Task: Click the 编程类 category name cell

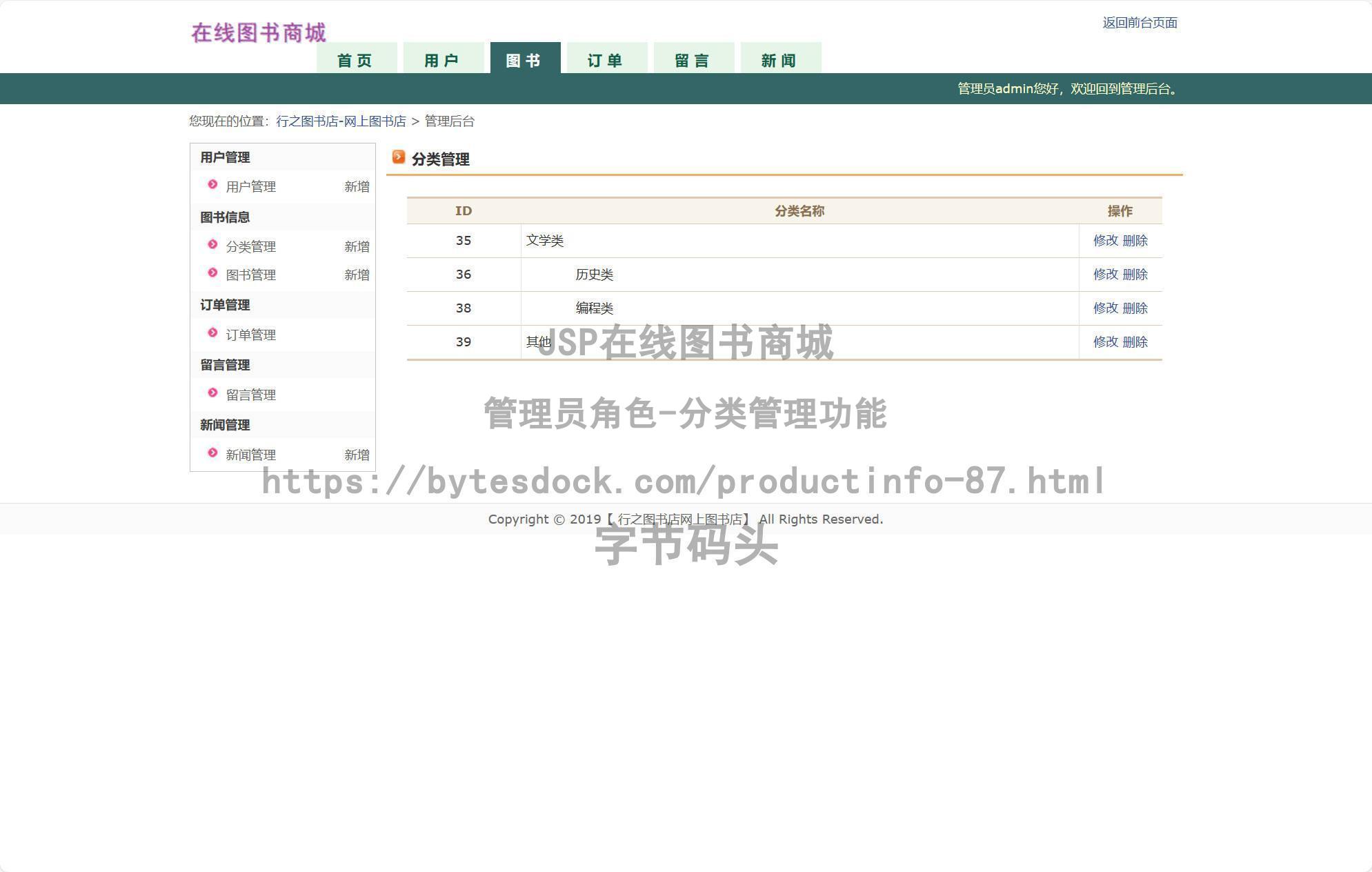Action: point(799,308)
